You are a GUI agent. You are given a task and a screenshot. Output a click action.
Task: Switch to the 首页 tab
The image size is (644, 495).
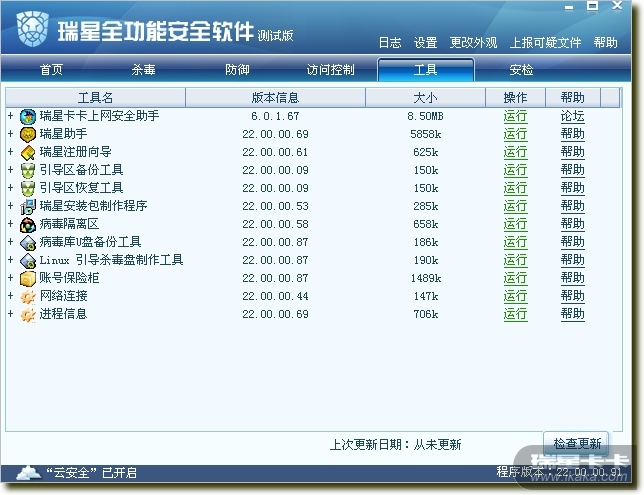(x=51, y=69)
